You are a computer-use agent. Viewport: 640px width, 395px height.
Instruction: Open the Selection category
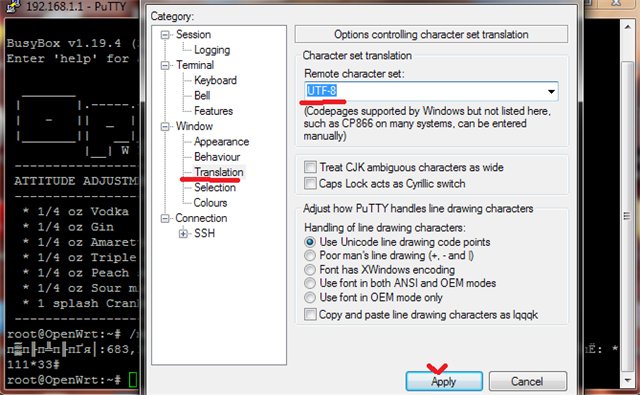point(215,188)
